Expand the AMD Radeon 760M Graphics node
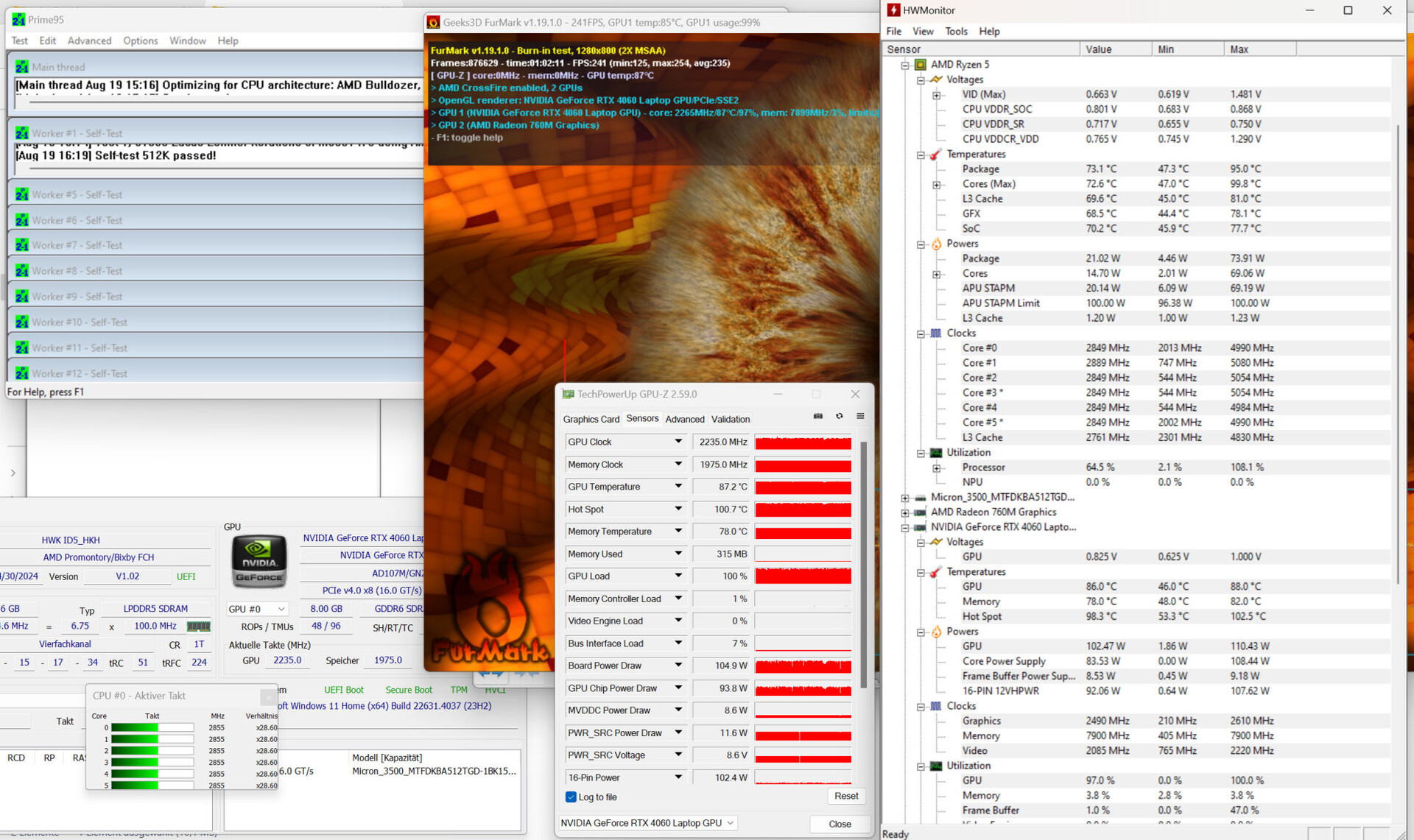 pos(905,512)
